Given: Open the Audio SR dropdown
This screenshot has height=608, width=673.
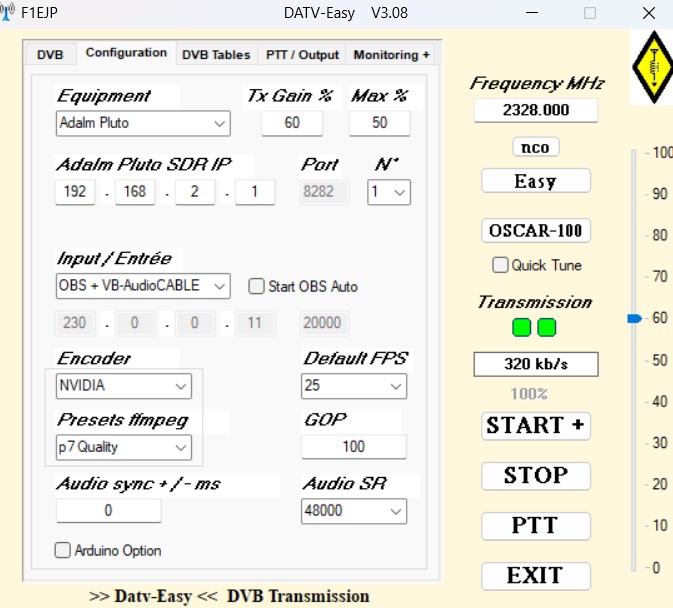Looking at the screenshot, I should 353,511.
